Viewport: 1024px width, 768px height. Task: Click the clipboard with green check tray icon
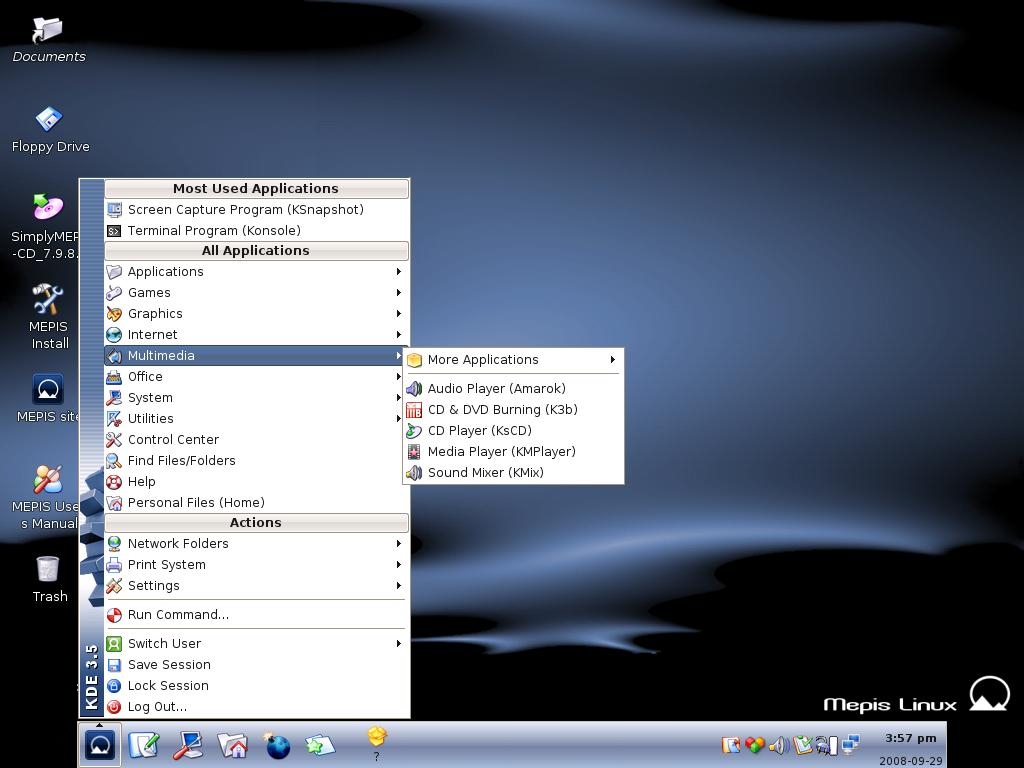pyautogui.click(x=803, y=744)
